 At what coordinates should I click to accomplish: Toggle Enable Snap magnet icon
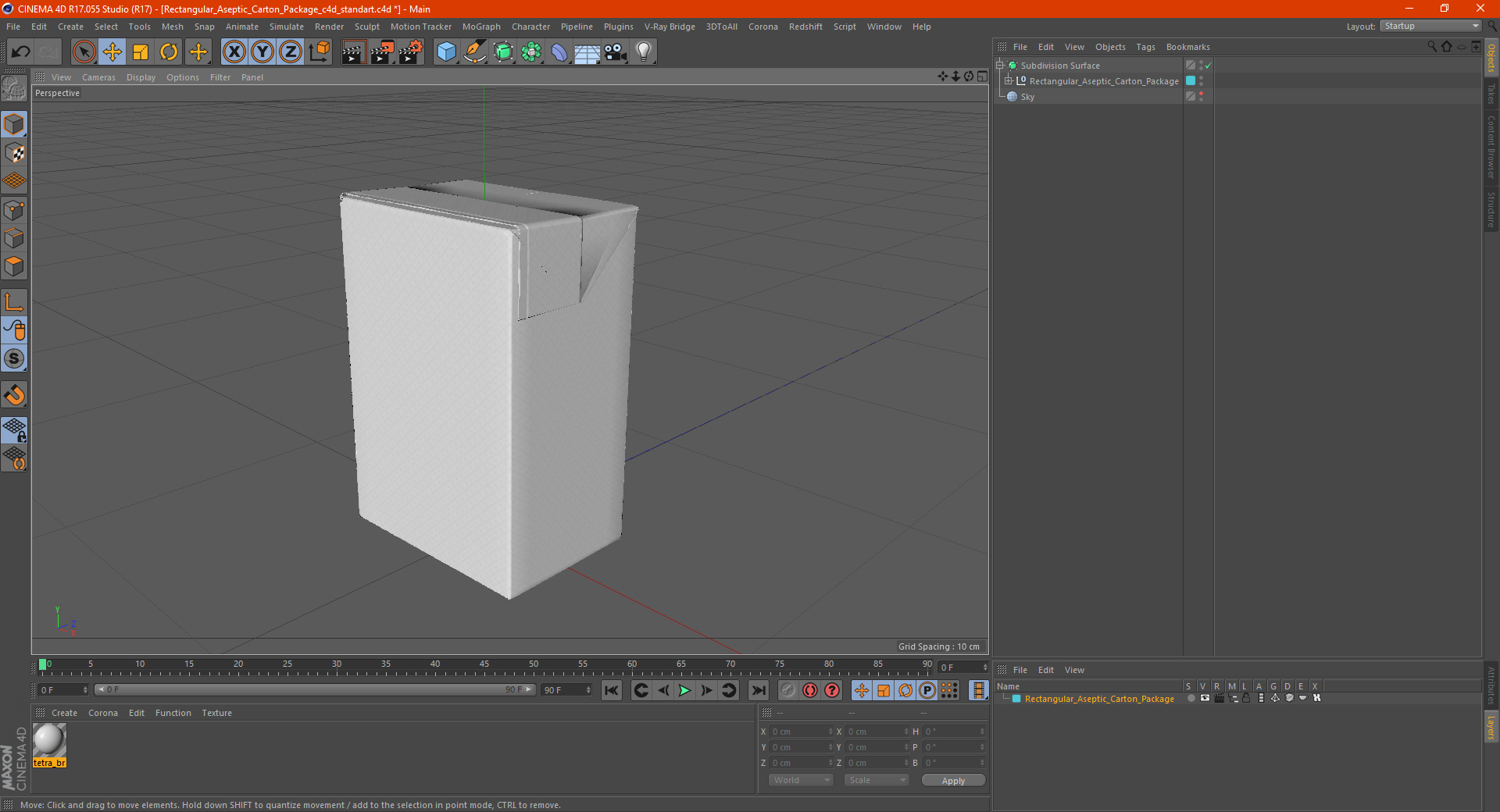[14, 394]
